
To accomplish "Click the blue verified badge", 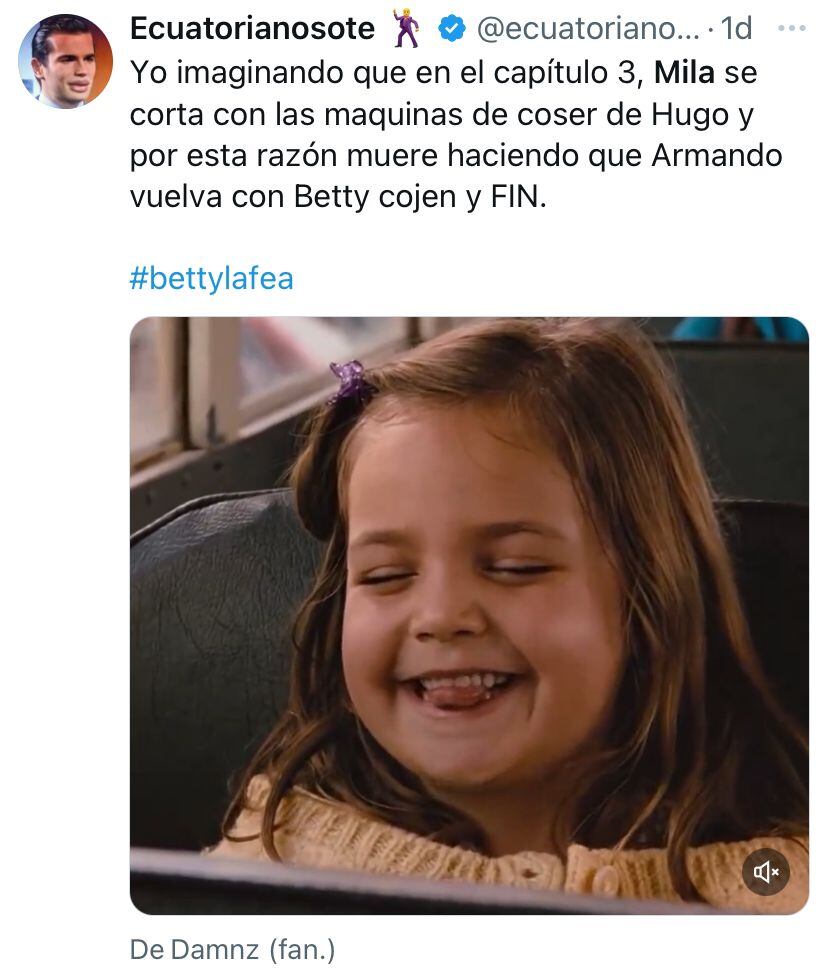I will pyautogui.click(x=452, y=29).
